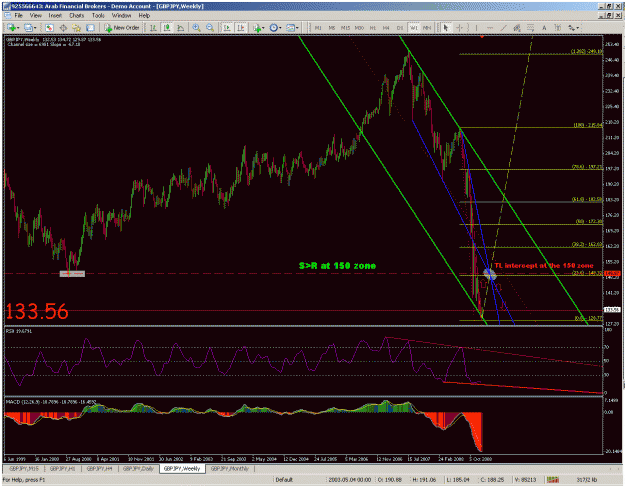Click the RSI indicator panel label
The width and height of the screenshot is (625, 486).
click(19, 331)
